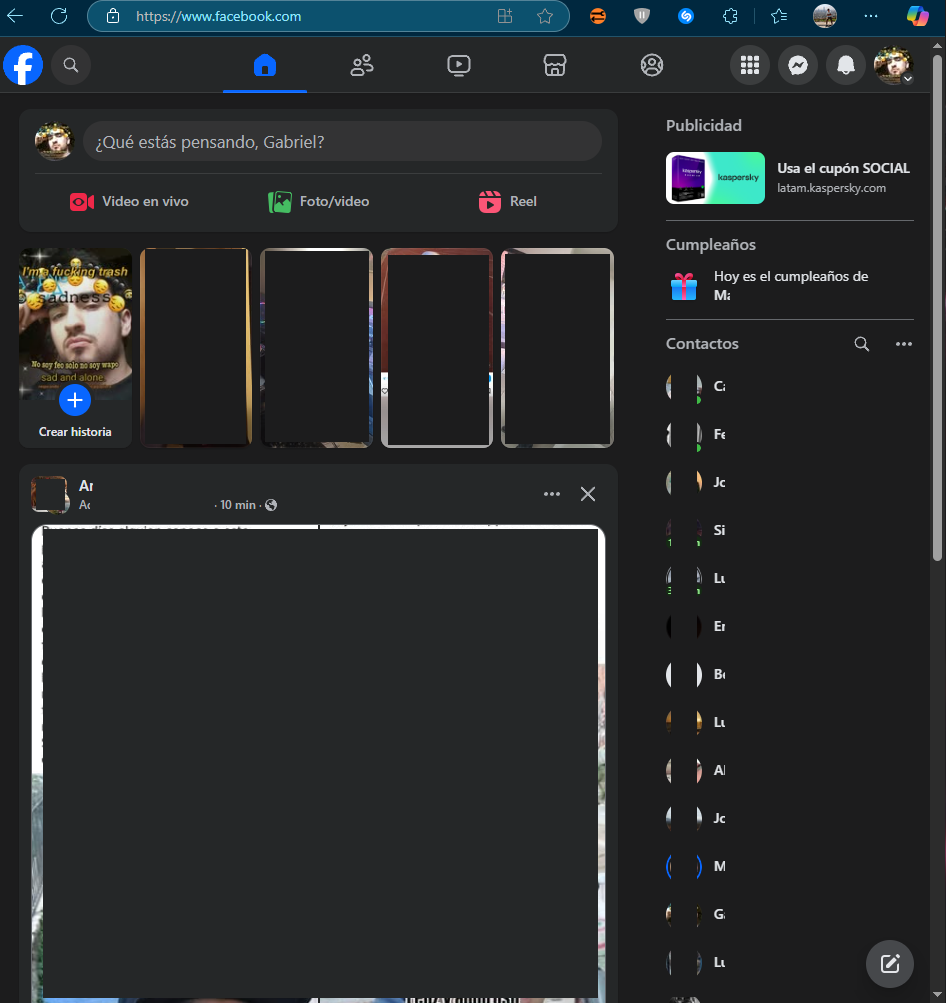Open Marketplace from the top bar
Image resolution: width=946 pixels, height=1003 pixels.
tap(555, 64)
